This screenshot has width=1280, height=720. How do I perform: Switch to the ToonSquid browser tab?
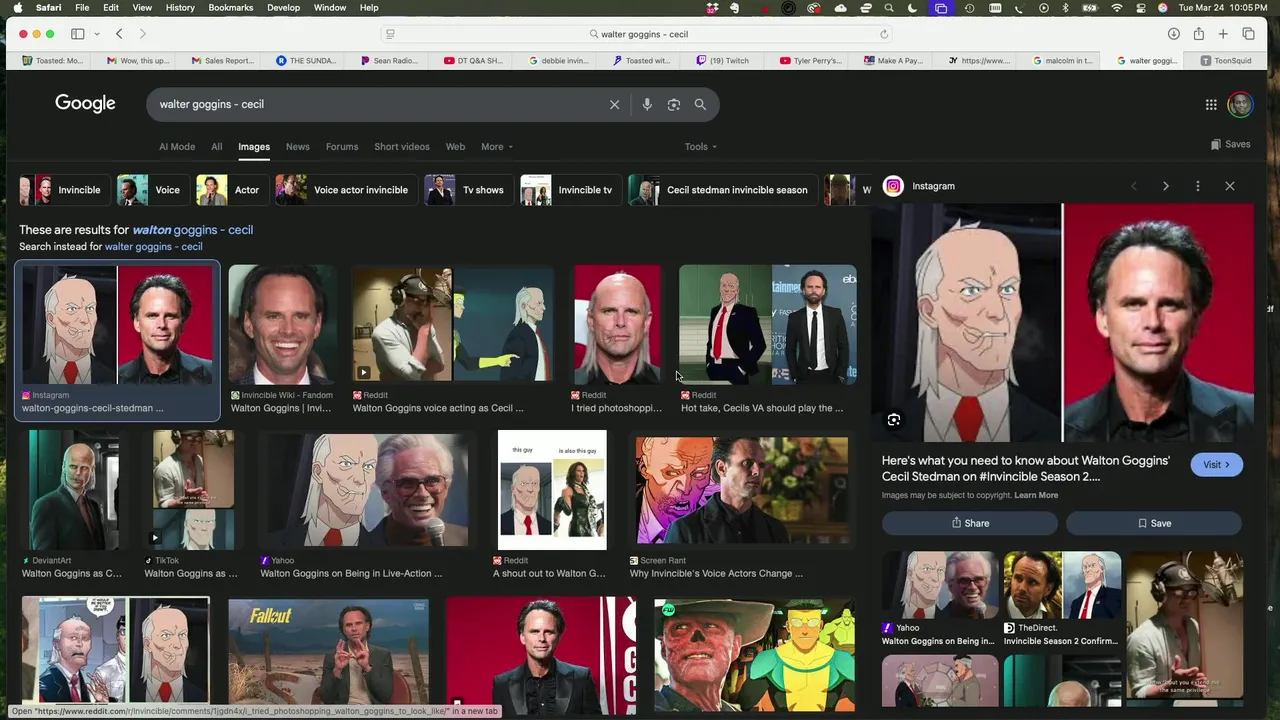(1226, 61)
